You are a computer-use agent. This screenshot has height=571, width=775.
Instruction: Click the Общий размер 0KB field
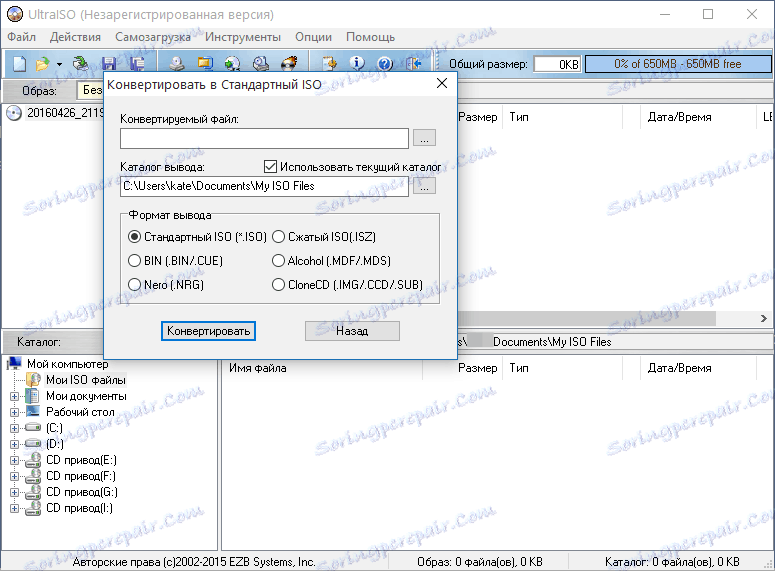[557, 64]
